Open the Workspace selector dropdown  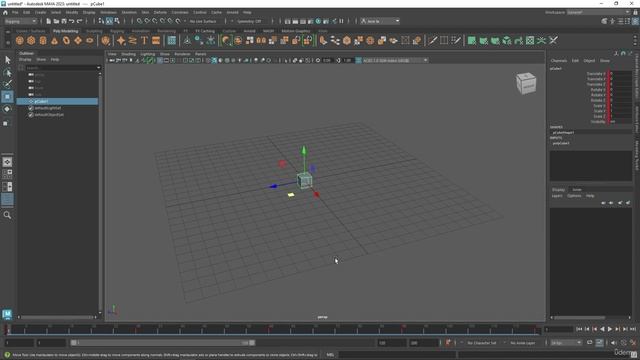(x=598, y=12)
